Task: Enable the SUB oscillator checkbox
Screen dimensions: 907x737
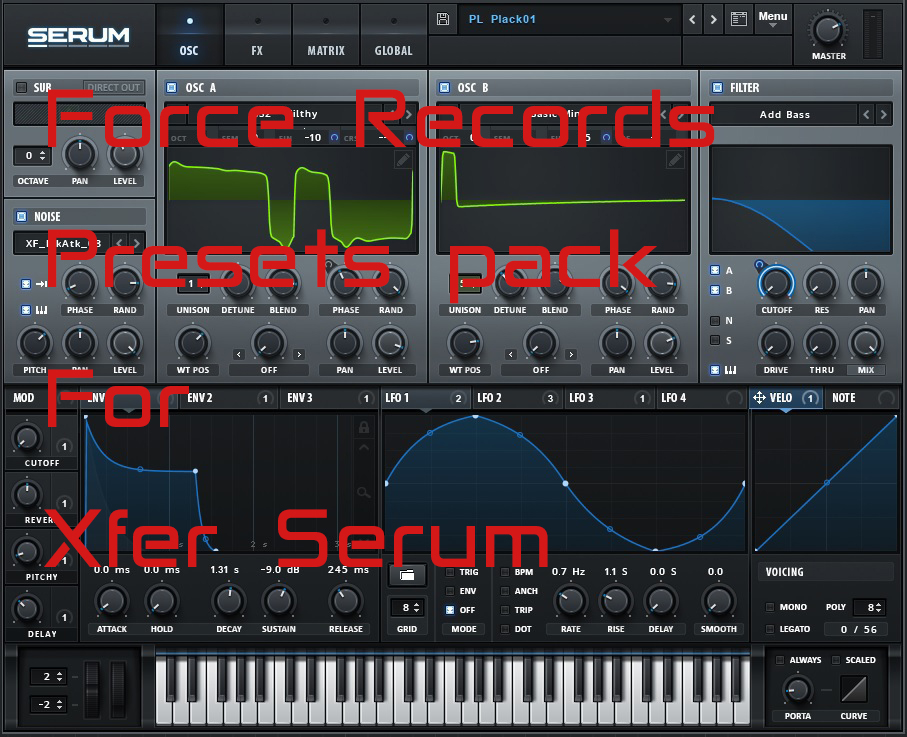Action: [x=21, y=88]
